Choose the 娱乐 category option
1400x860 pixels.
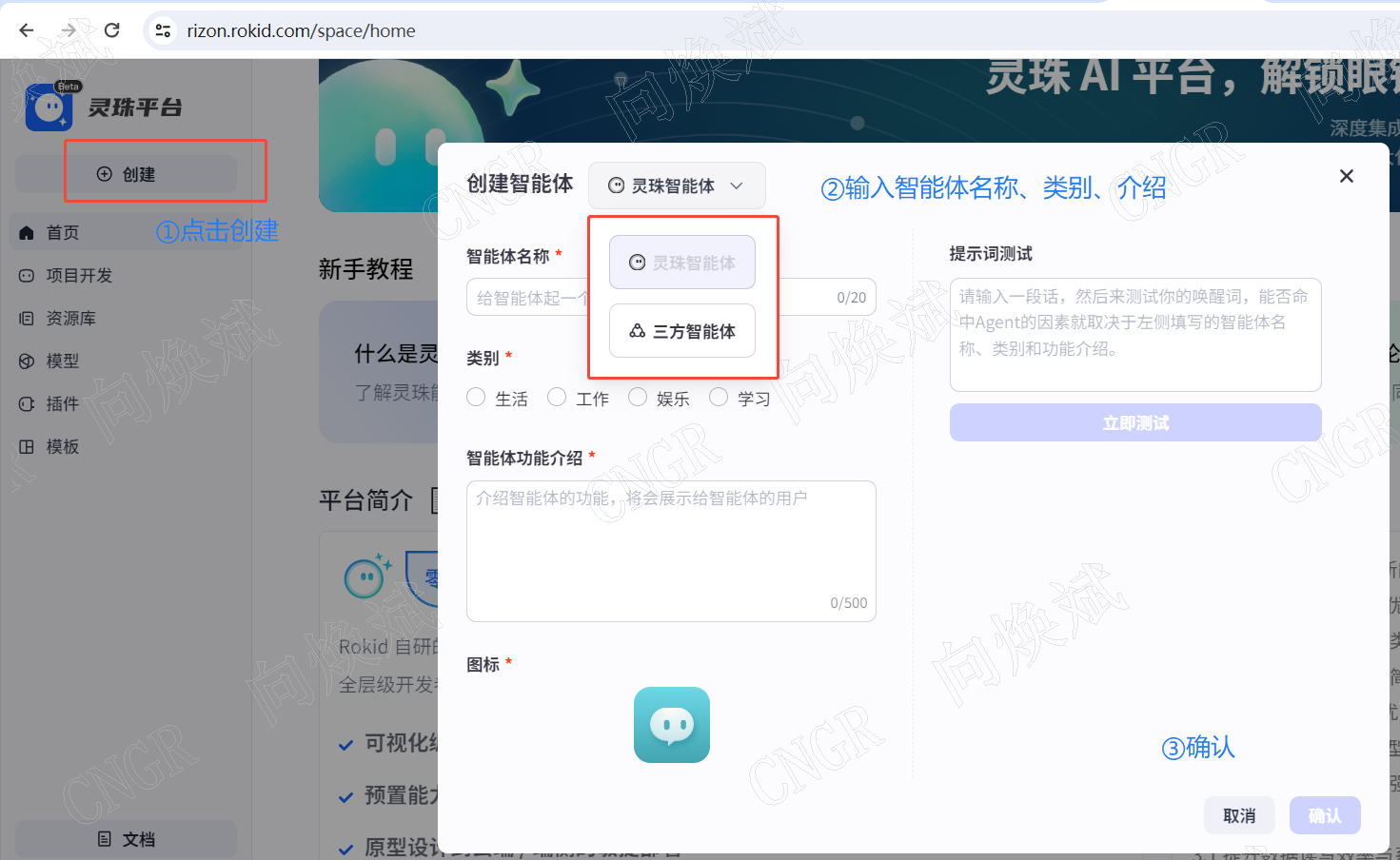[638, 397]
